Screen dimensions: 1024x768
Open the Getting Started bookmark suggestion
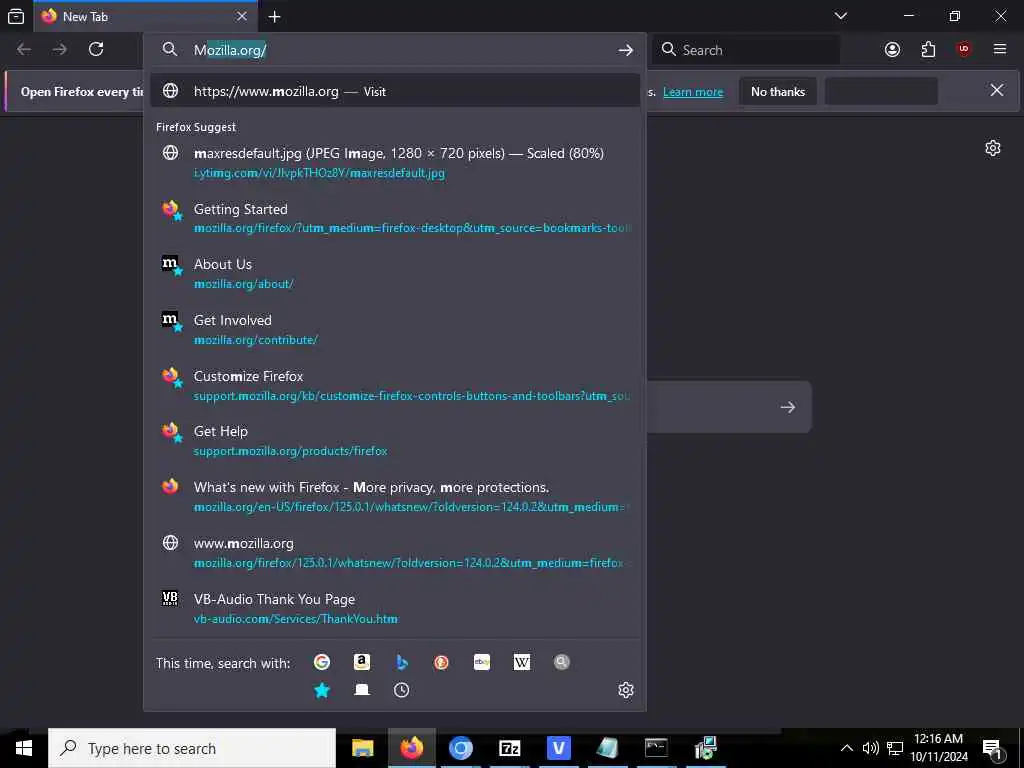coord(394,218)
